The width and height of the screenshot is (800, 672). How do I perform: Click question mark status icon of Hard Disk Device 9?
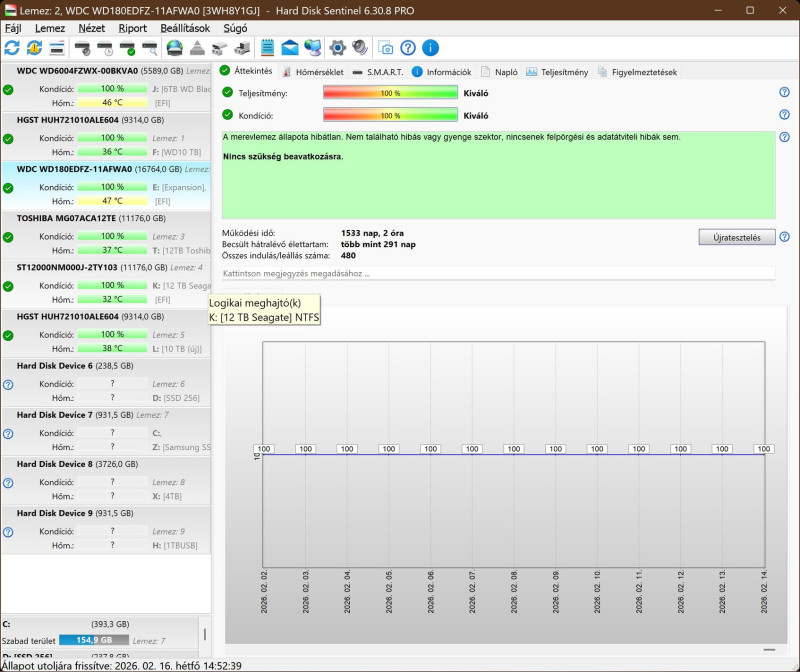pos(8,532)
